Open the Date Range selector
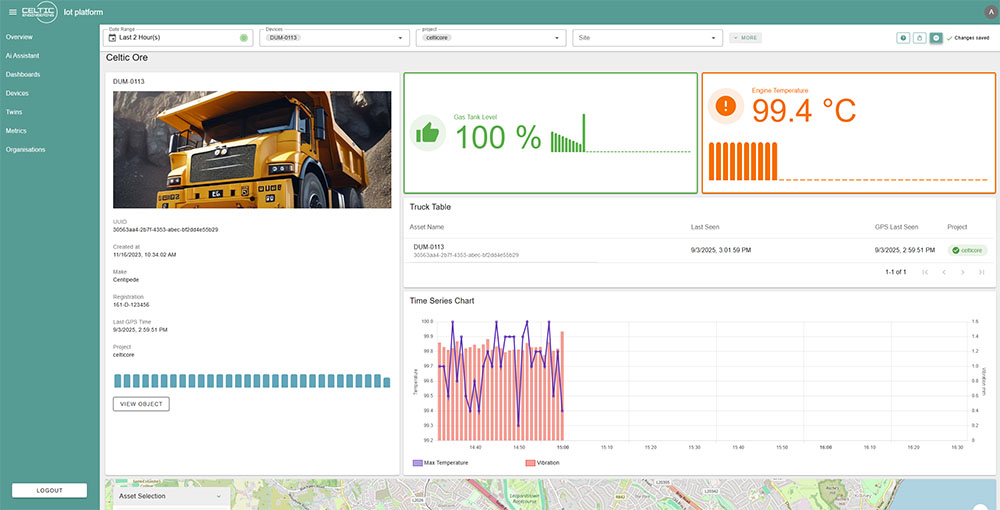The image size is (1000, 510). tap(178, 38)
